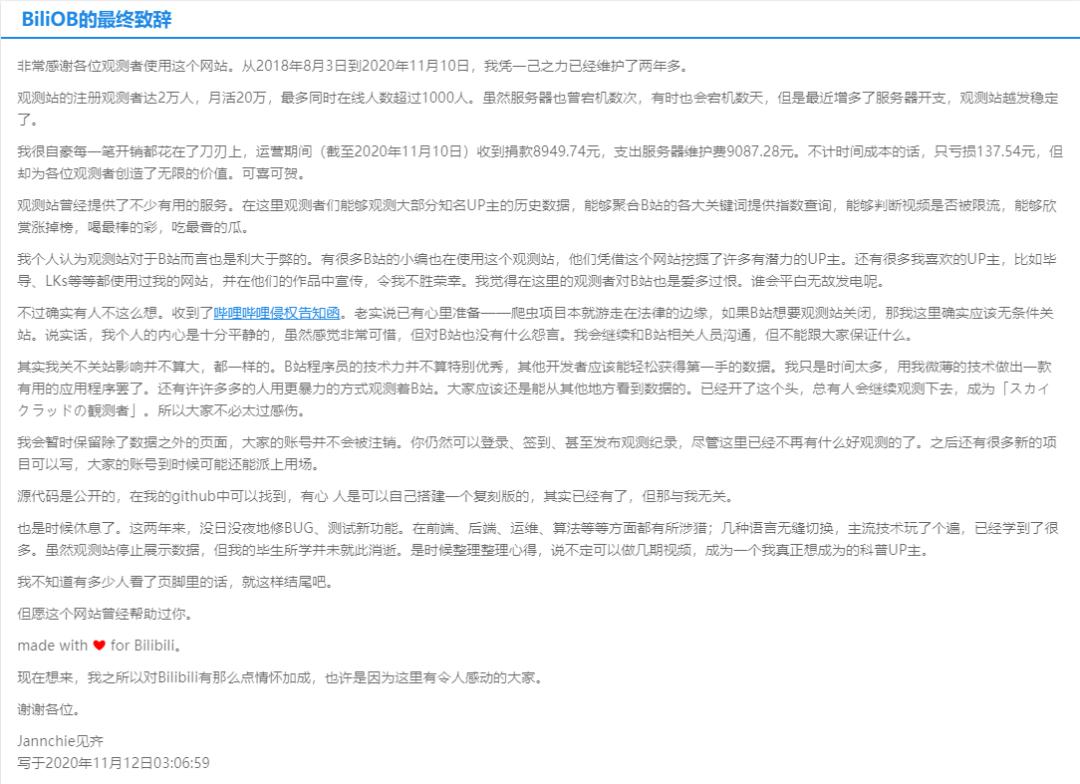The height and width of the screenshot is (784, 1080).
Task: Open the 哔哩哔哩侵权告知函 link
Action: point(277,313)
